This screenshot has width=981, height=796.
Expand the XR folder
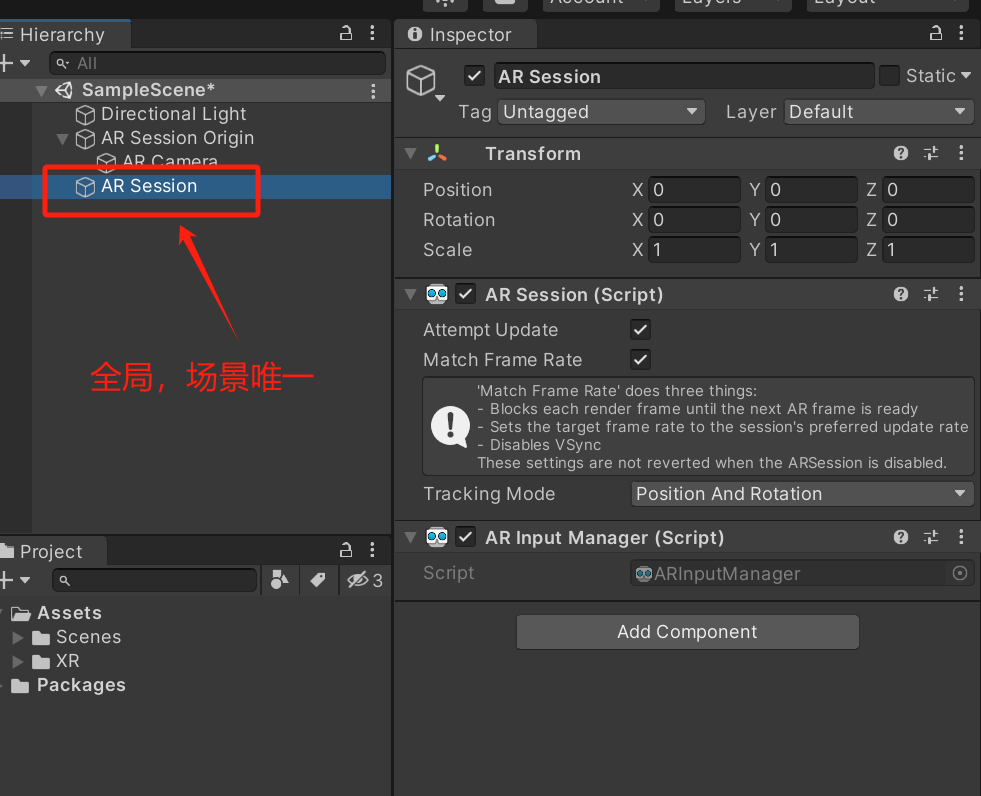[18, 661]
